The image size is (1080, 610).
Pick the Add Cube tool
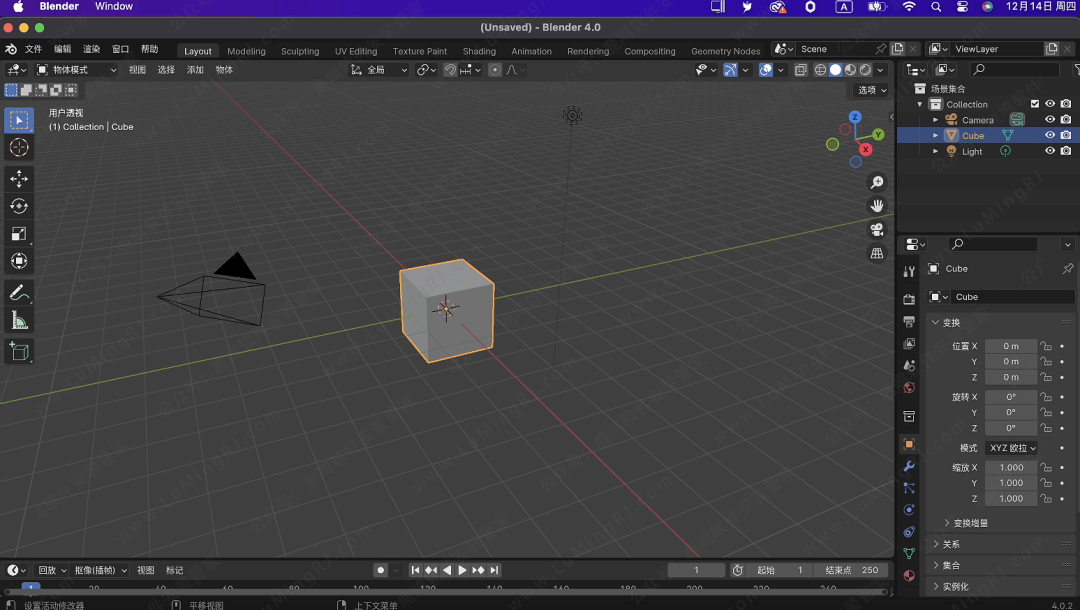point(19,351)
